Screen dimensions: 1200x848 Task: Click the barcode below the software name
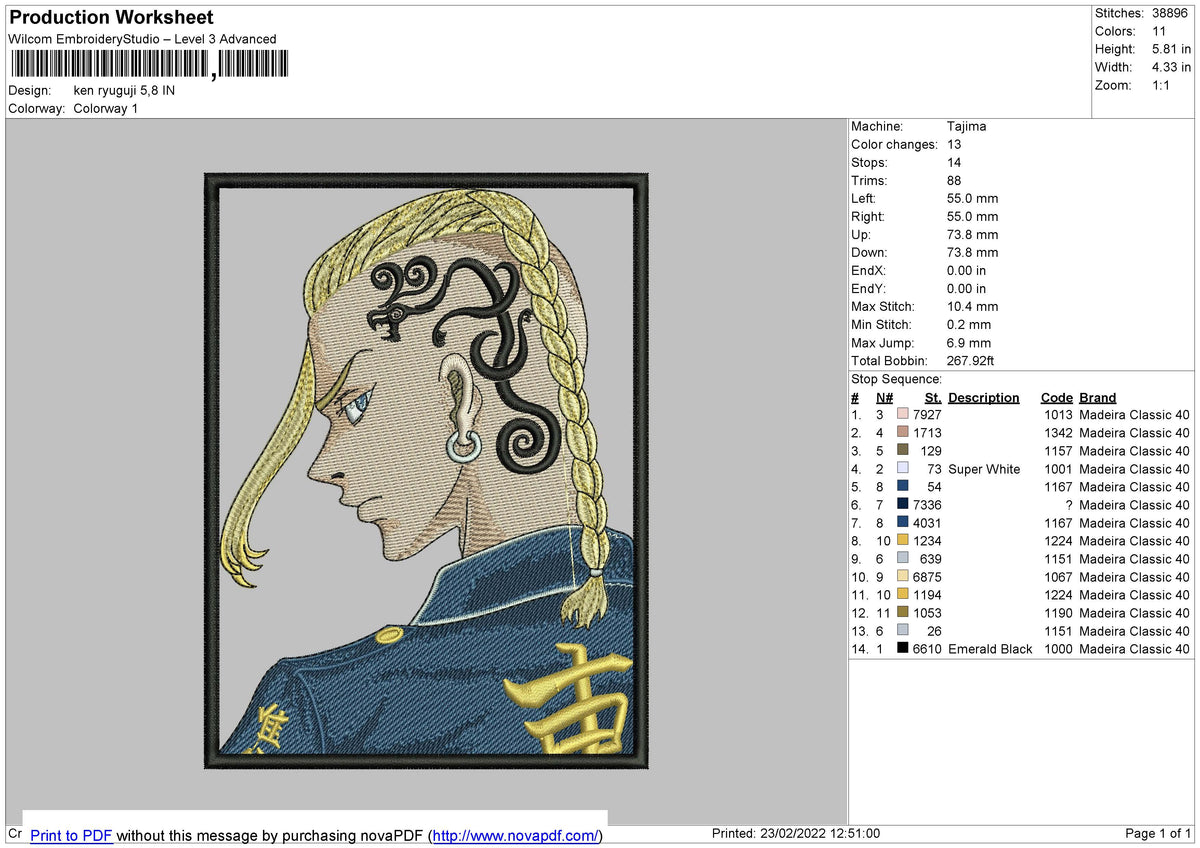pos(148,65)
